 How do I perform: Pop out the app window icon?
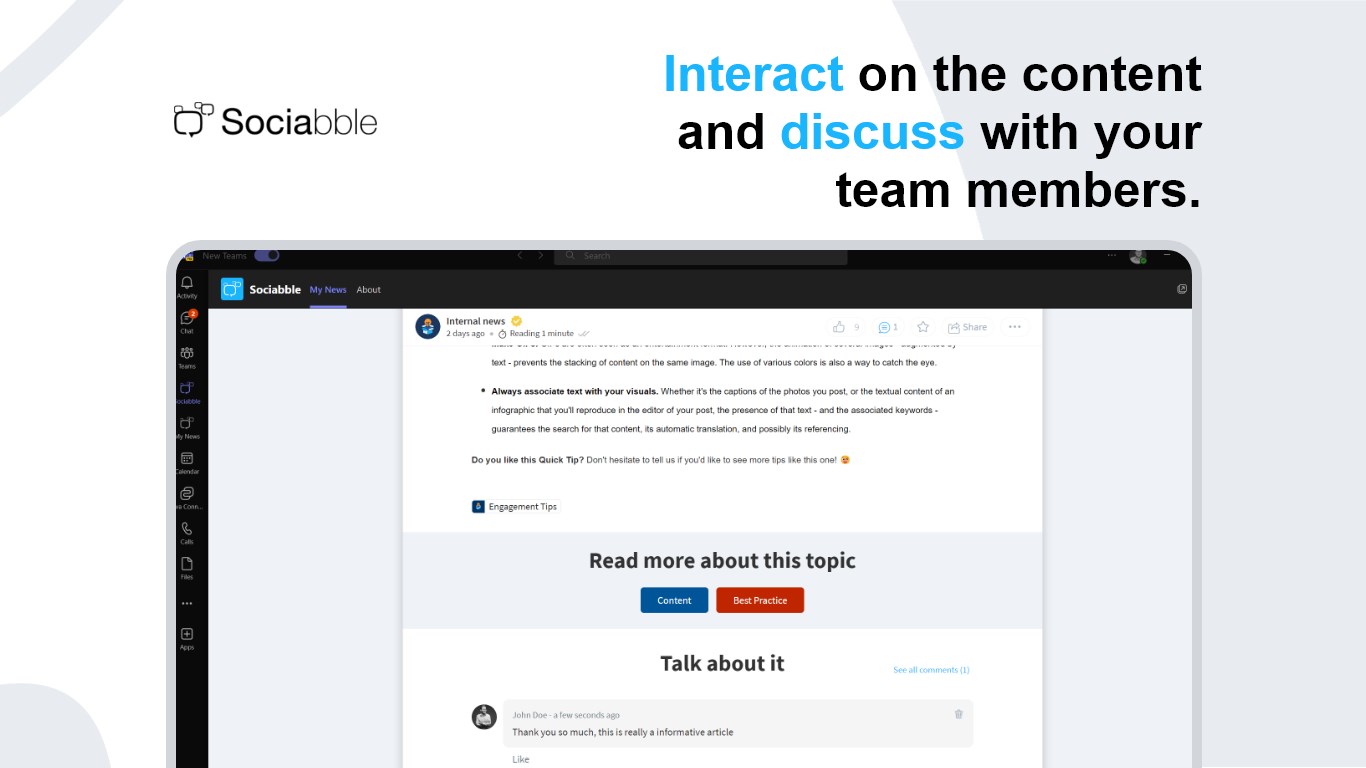[x=1182, y=289]
